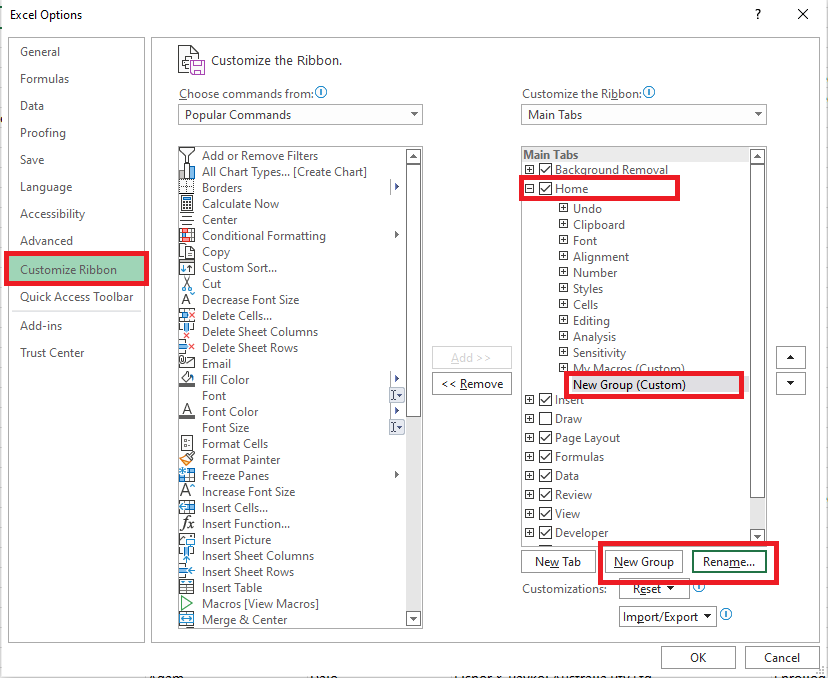The height and width of the screenshot is (678, 828).
Task: Expand the Font group node
Action: tap(563, 240)
